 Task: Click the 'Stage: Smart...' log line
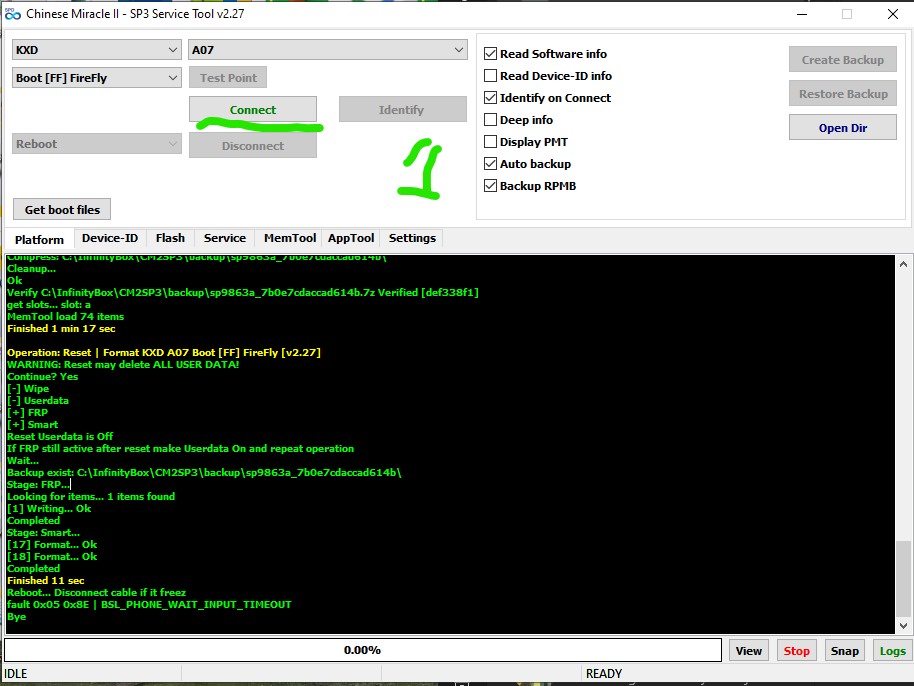44,532
